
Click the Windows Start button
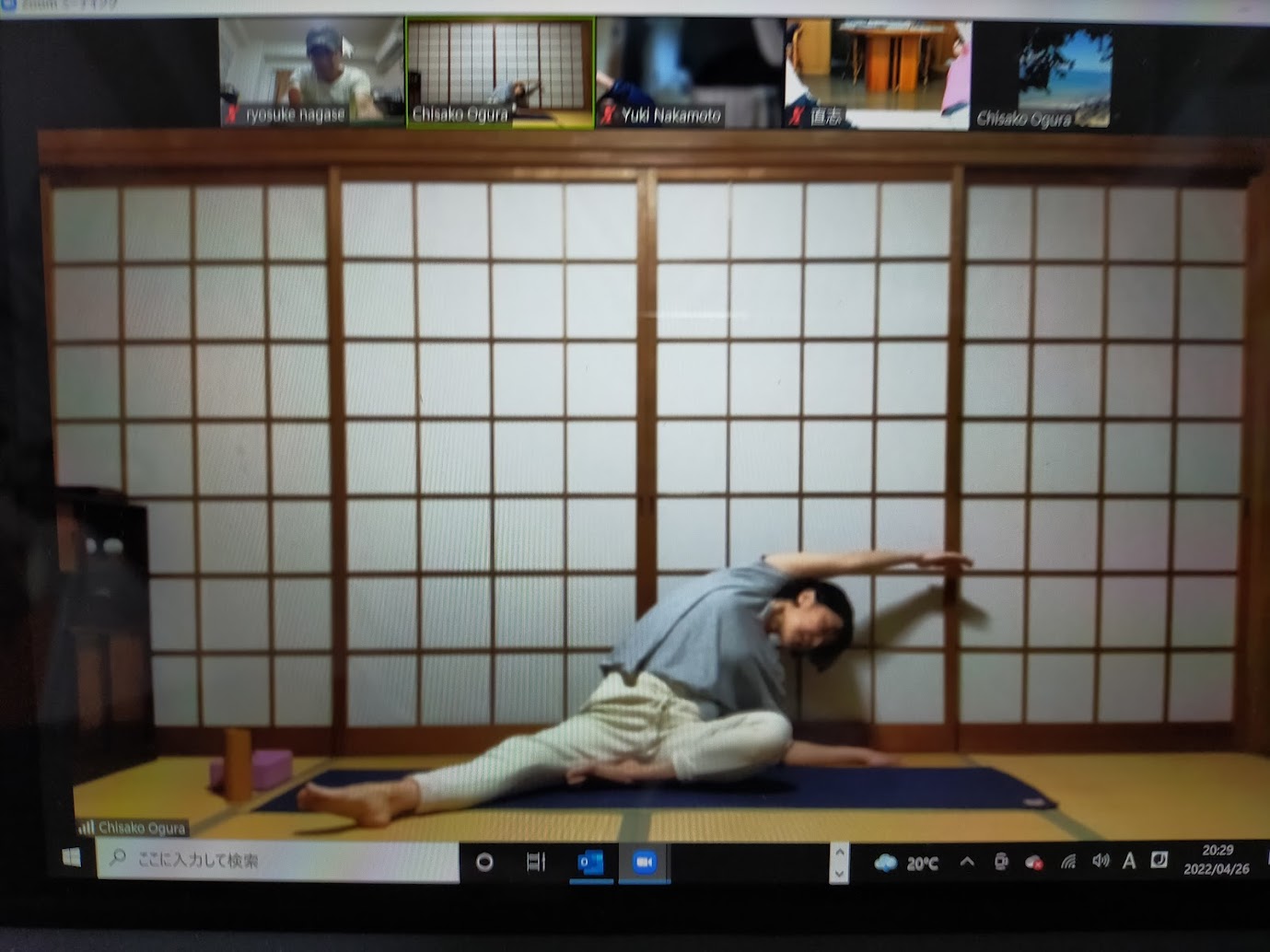72,858
